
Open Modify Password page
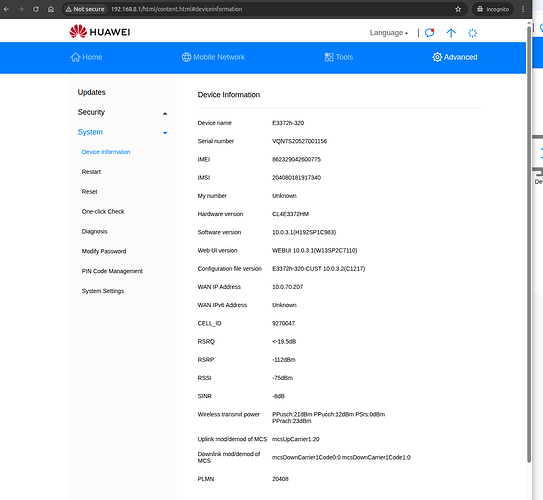tap(104, 251)
